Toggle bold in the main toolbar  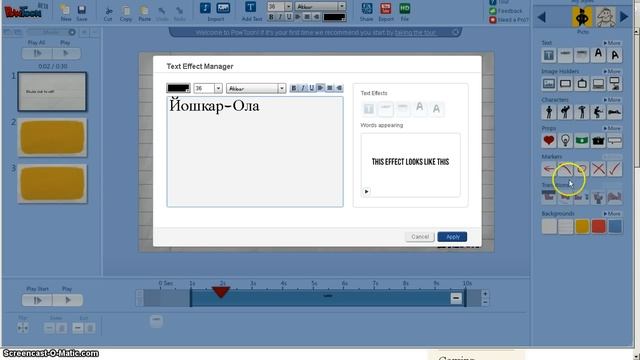click(x=271, y=17)
